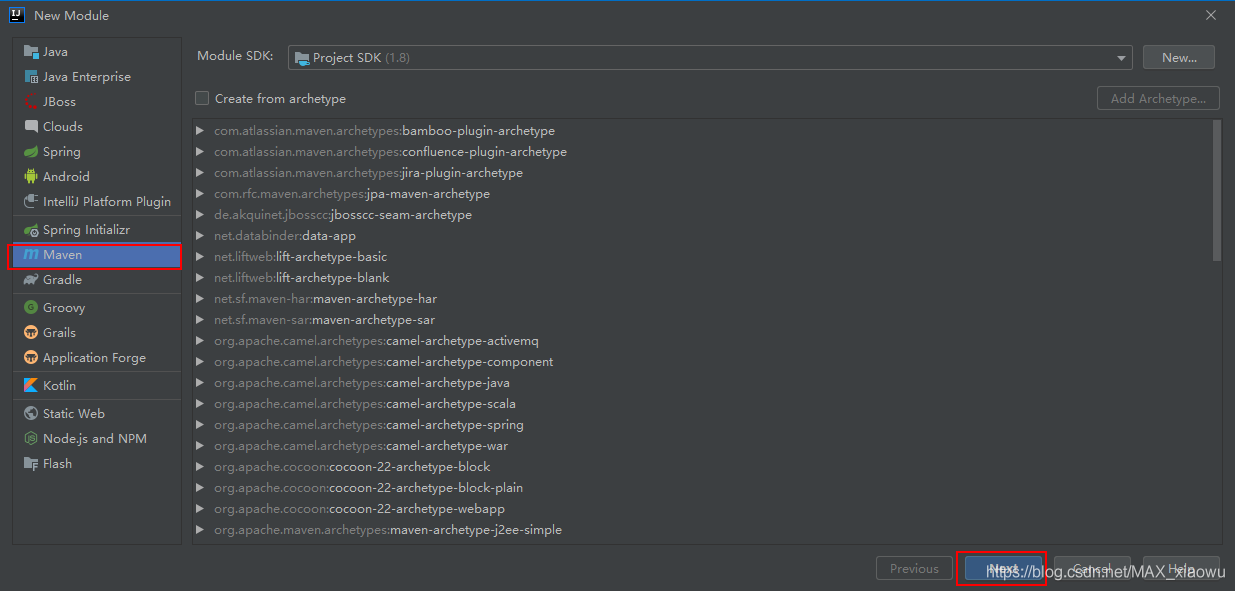Expand jpa-maven-archetype entry
Screen dimensions: 1235x591
click(201, 194)
